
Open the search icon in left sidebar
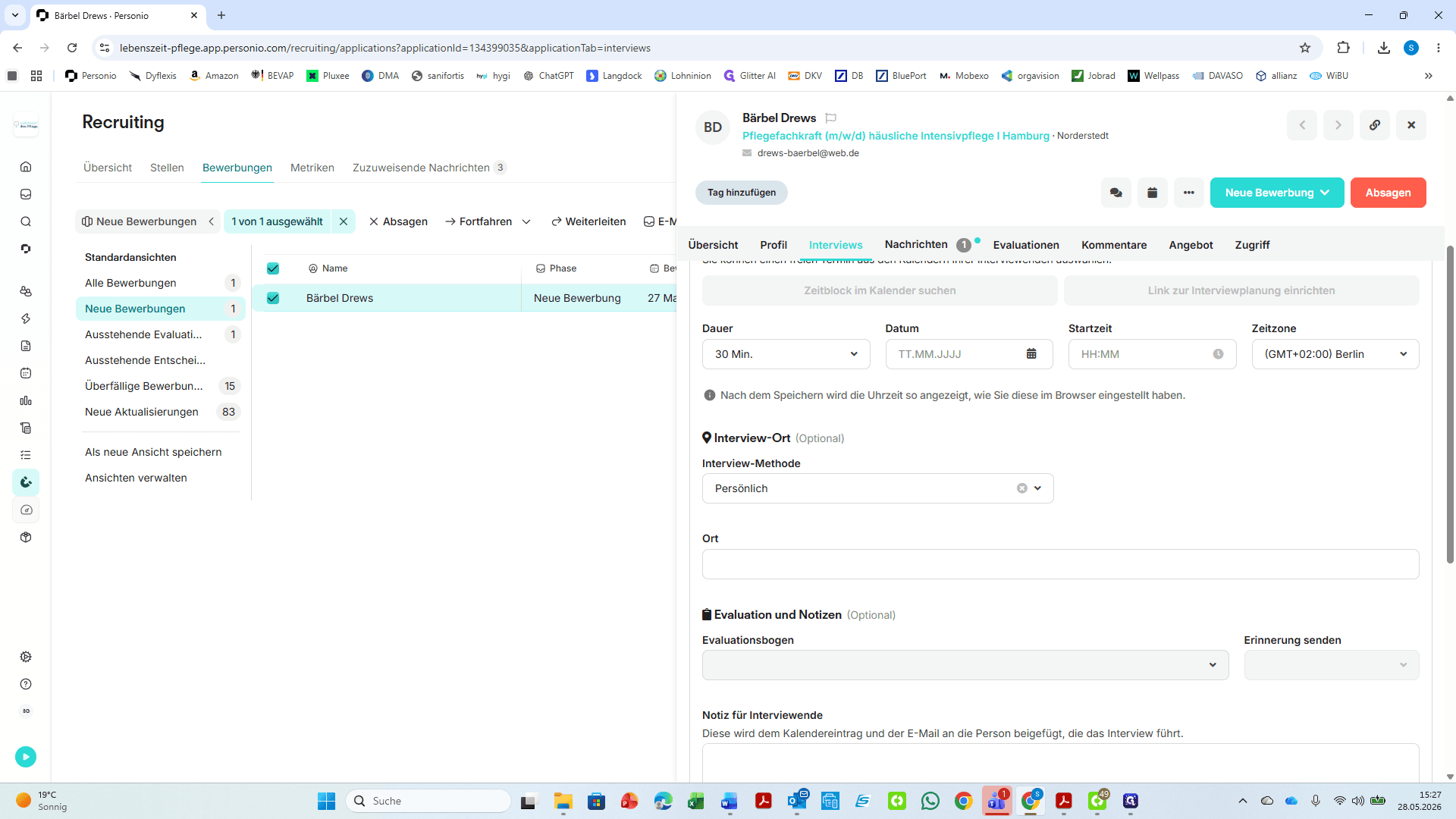[x=26, y=221]
